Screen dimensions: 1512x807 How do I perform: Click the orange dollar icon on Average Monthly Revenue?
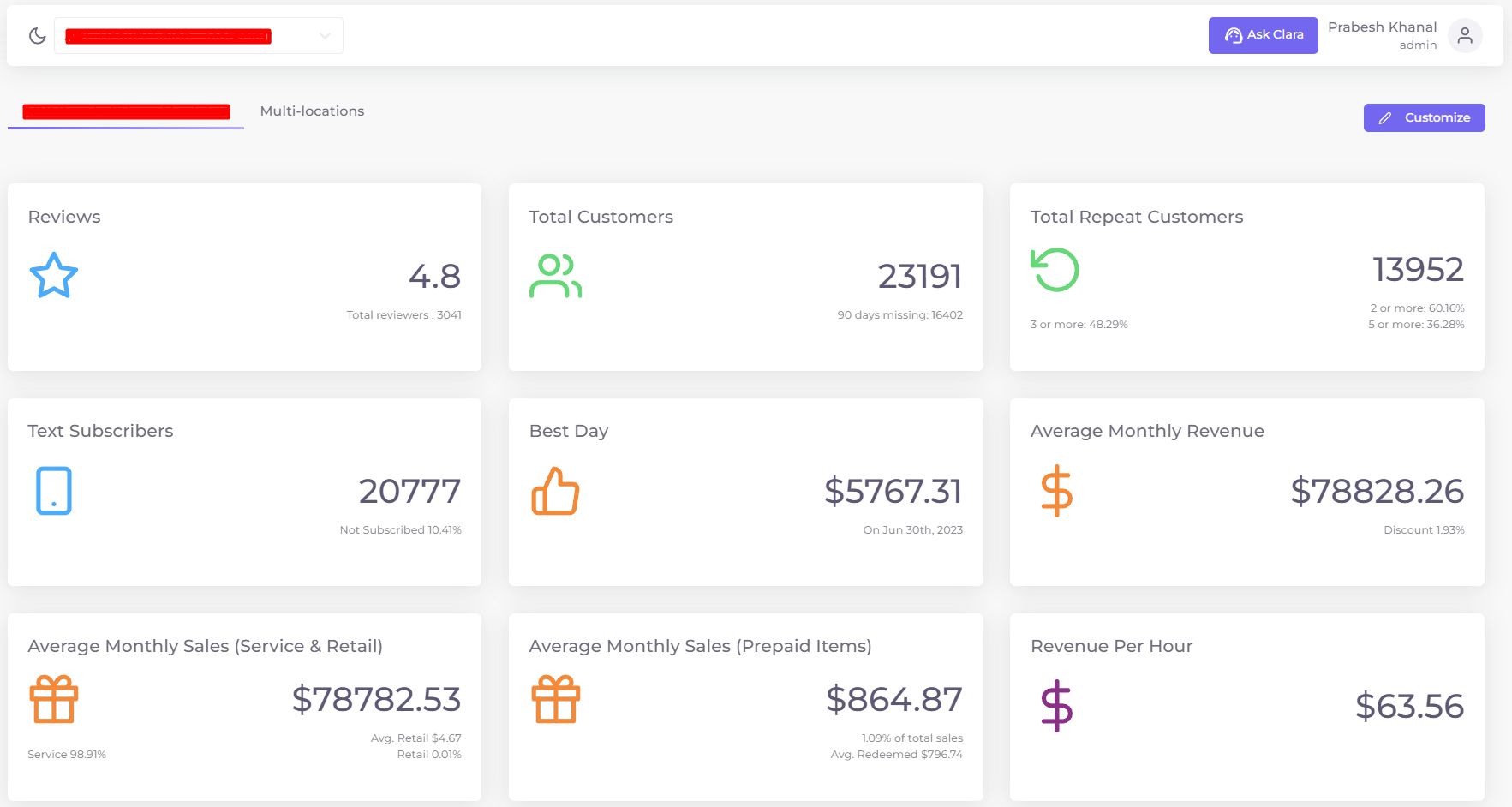[x=1055, y=490]
